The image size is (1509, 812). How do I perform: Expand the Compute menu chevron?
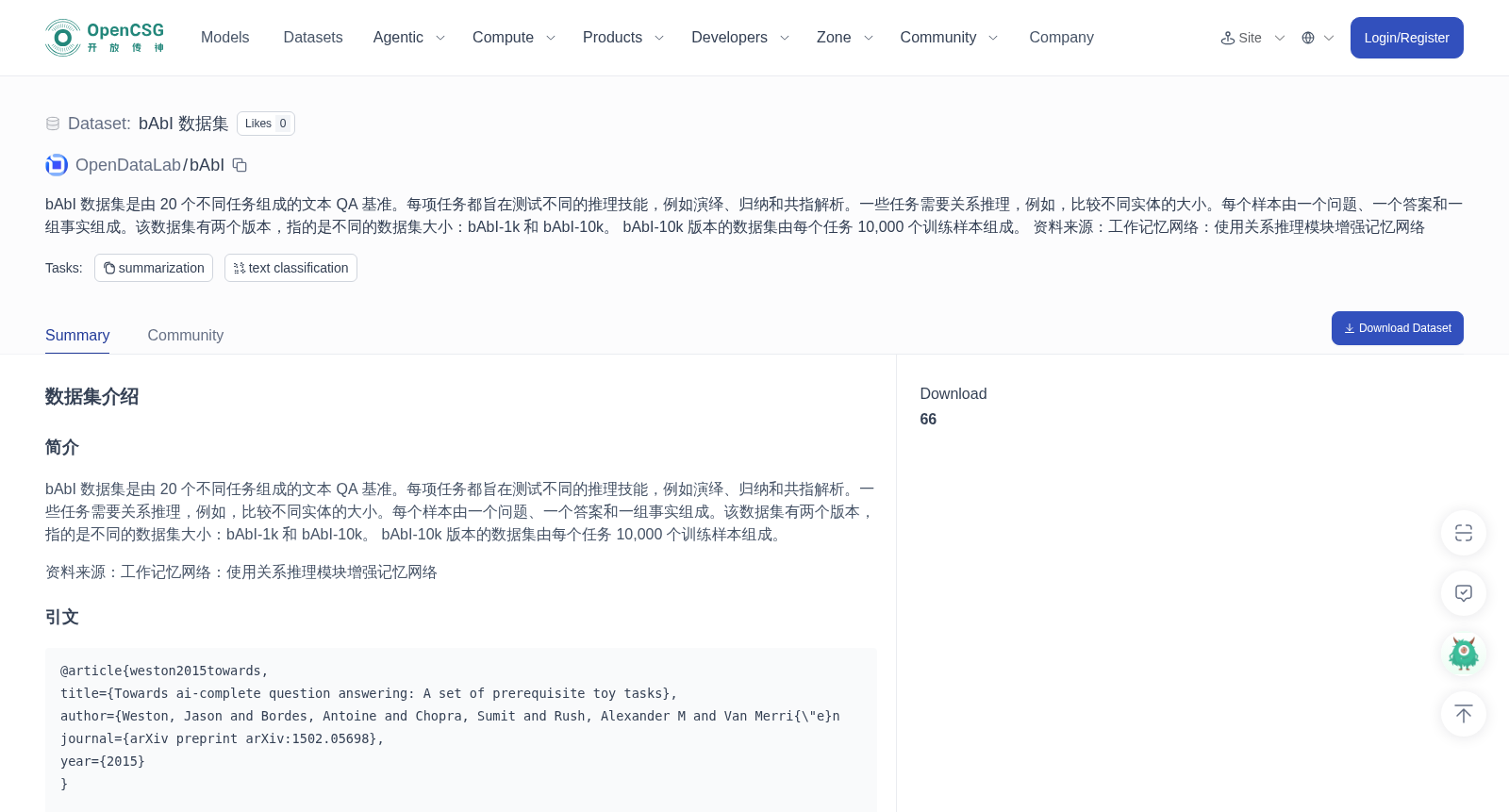point(551,38)
